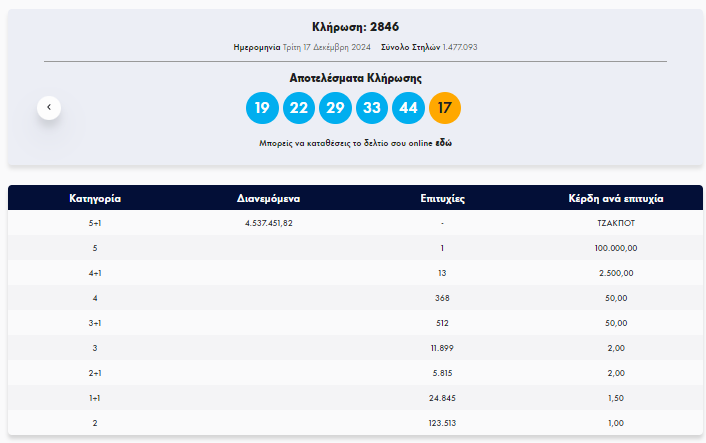Click the 'Κατηγορία' column header
This screenshot has height=443, width=706.
pos(95,199)
